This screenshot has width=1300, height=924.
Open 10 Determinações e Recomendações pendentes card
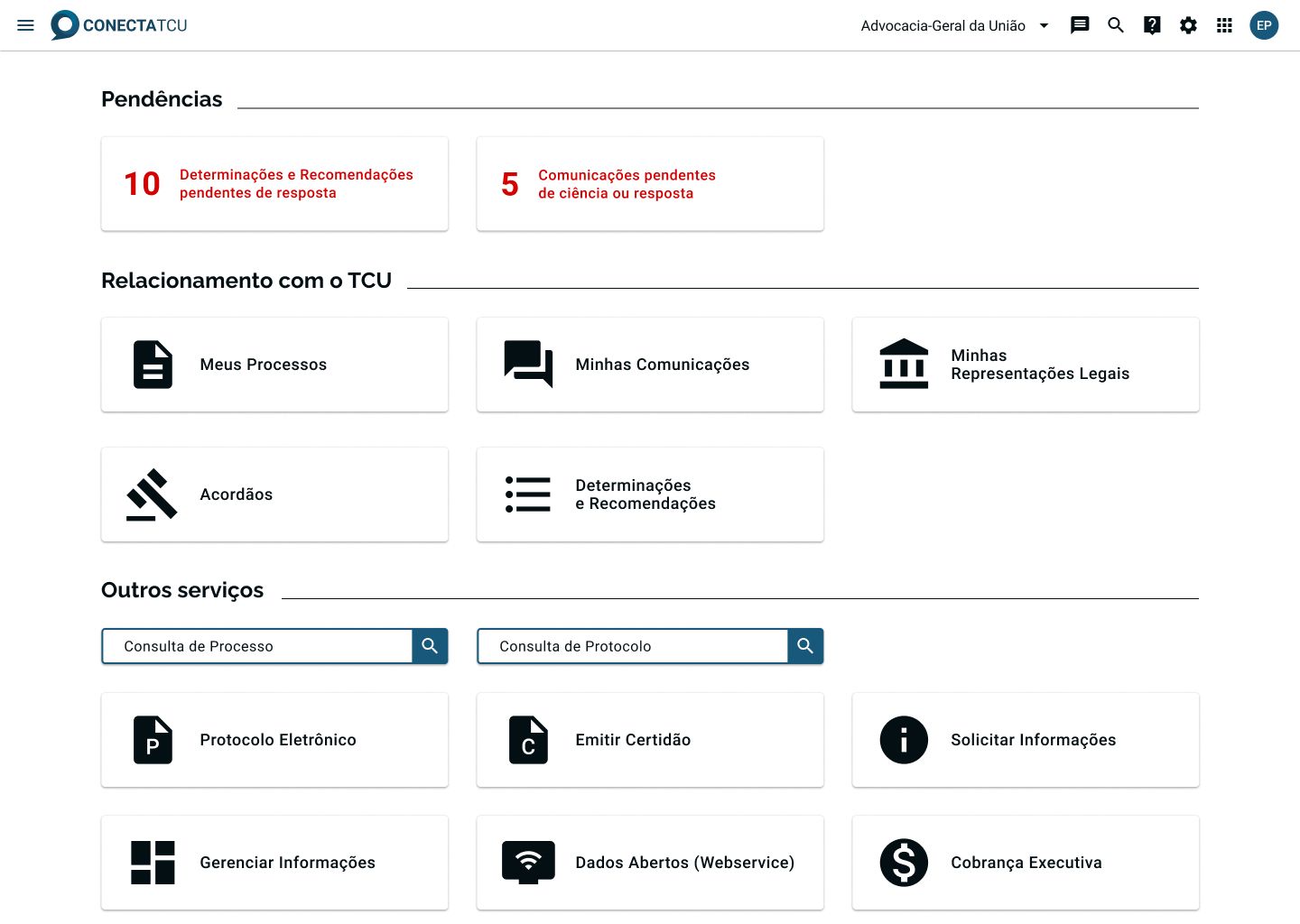coord(274,184)
